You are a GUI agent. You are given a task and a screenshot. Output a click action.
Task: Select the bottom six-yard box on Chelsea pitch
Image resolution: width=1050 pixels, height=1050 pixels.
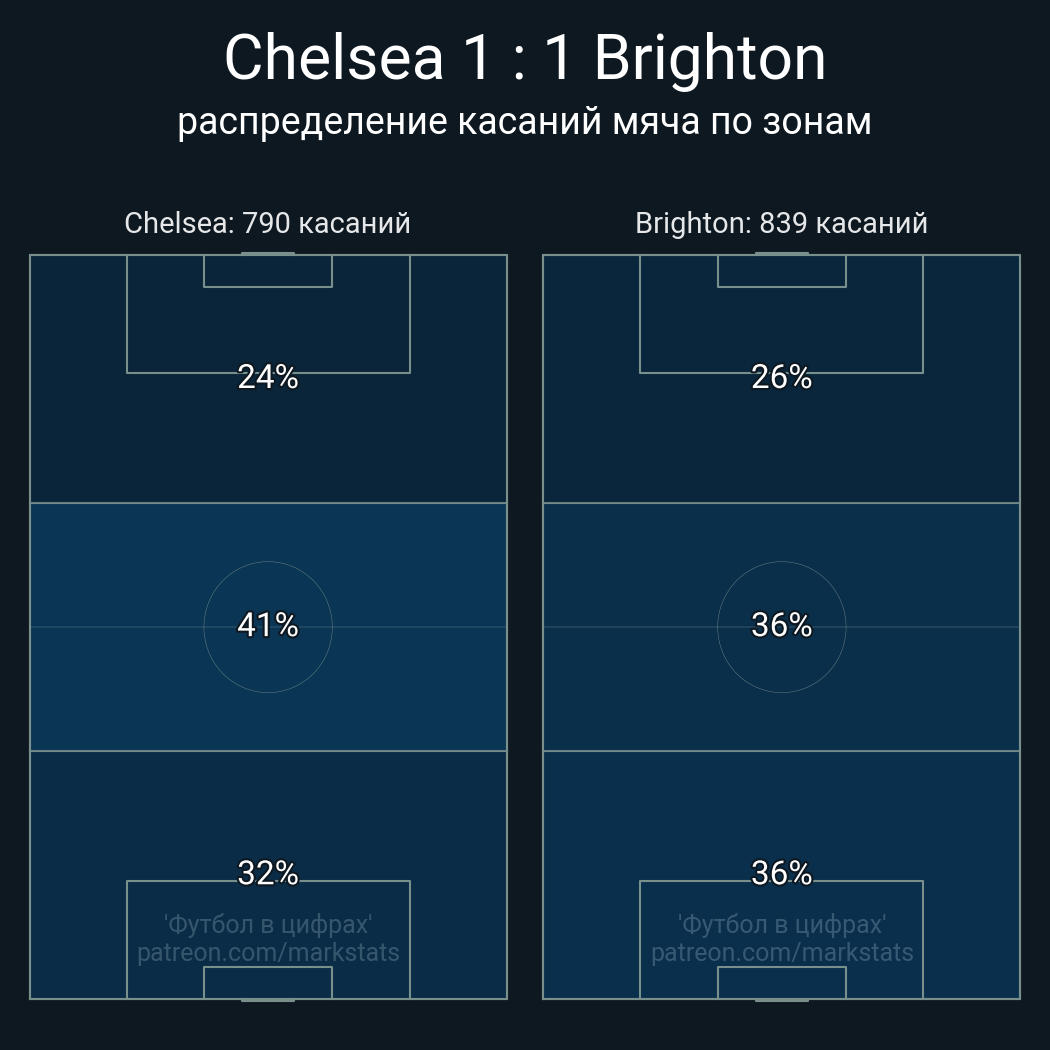(x=268, y=983)
